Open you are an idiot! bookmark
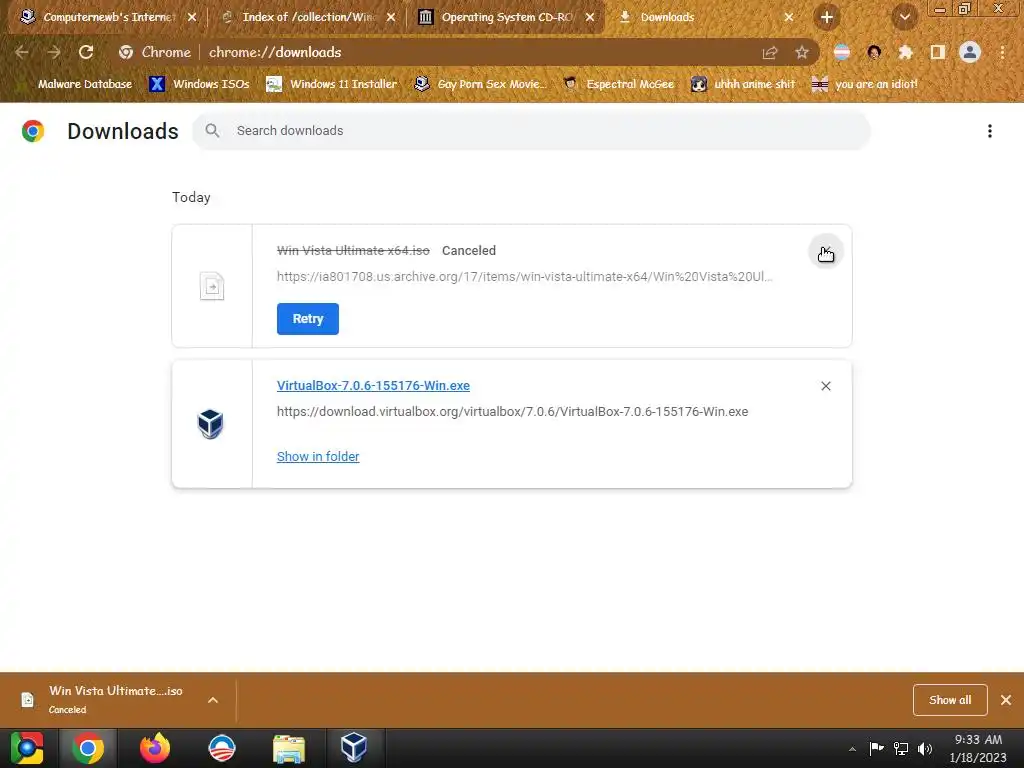Viewport: 1024px width, 768px height. click(x=865, y=84)
